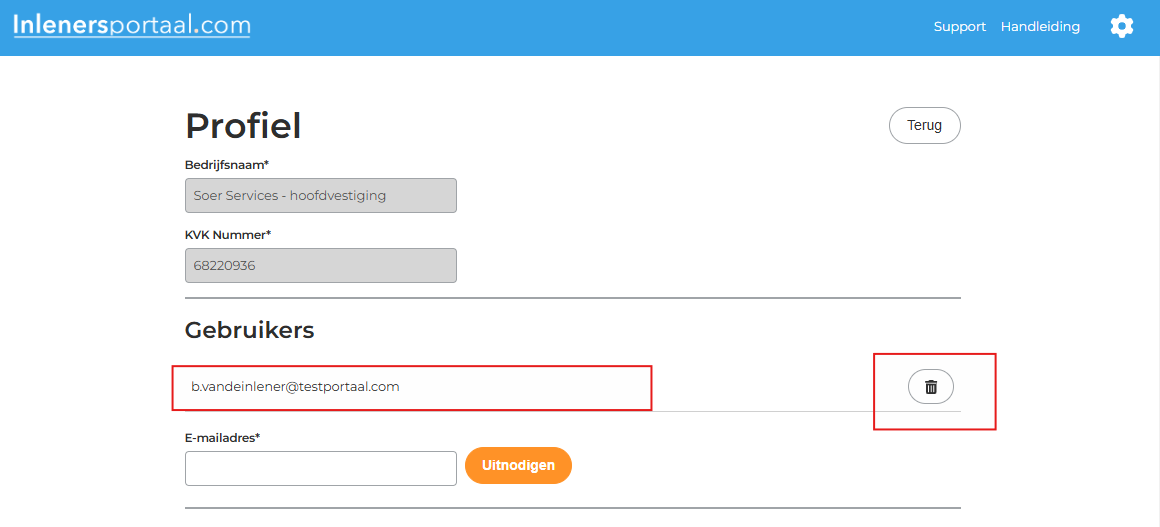The image size is (1160, 527).
Task: Click the Profiel page heading
Action: click(x=243, y=126)
